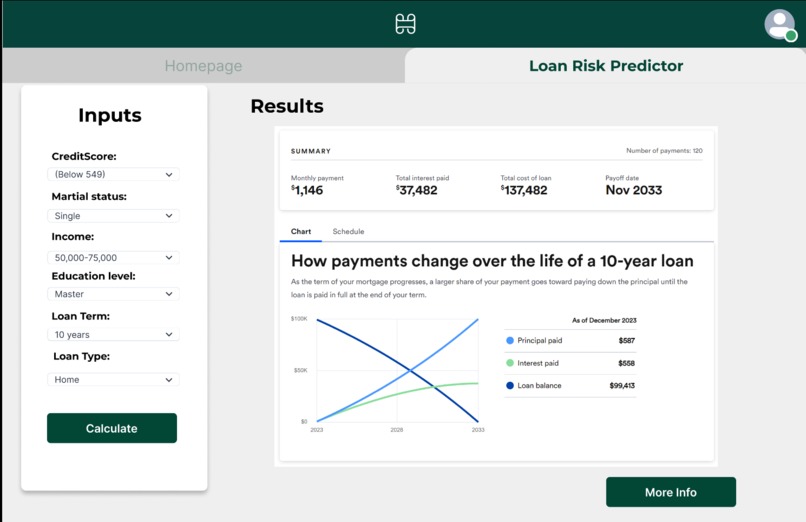Select the Chart tab in results
This screenshot has height=522, width=806.
(301, 231)
